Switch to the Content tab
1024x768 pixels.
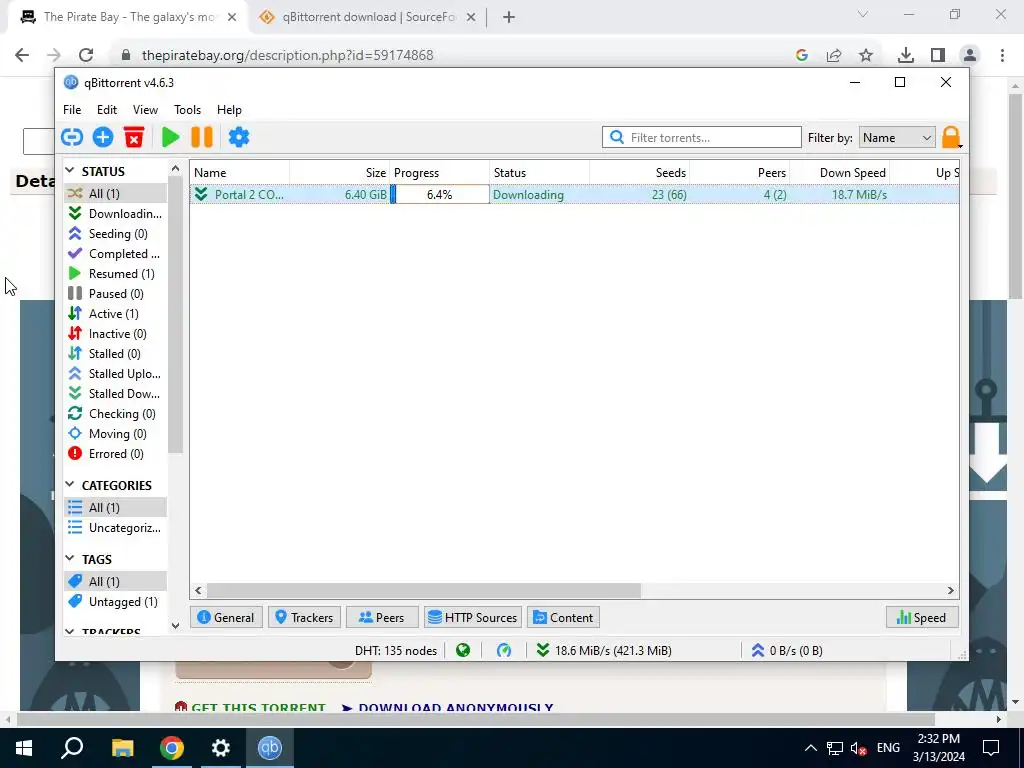pyautogui.click(x=564, y=617)
